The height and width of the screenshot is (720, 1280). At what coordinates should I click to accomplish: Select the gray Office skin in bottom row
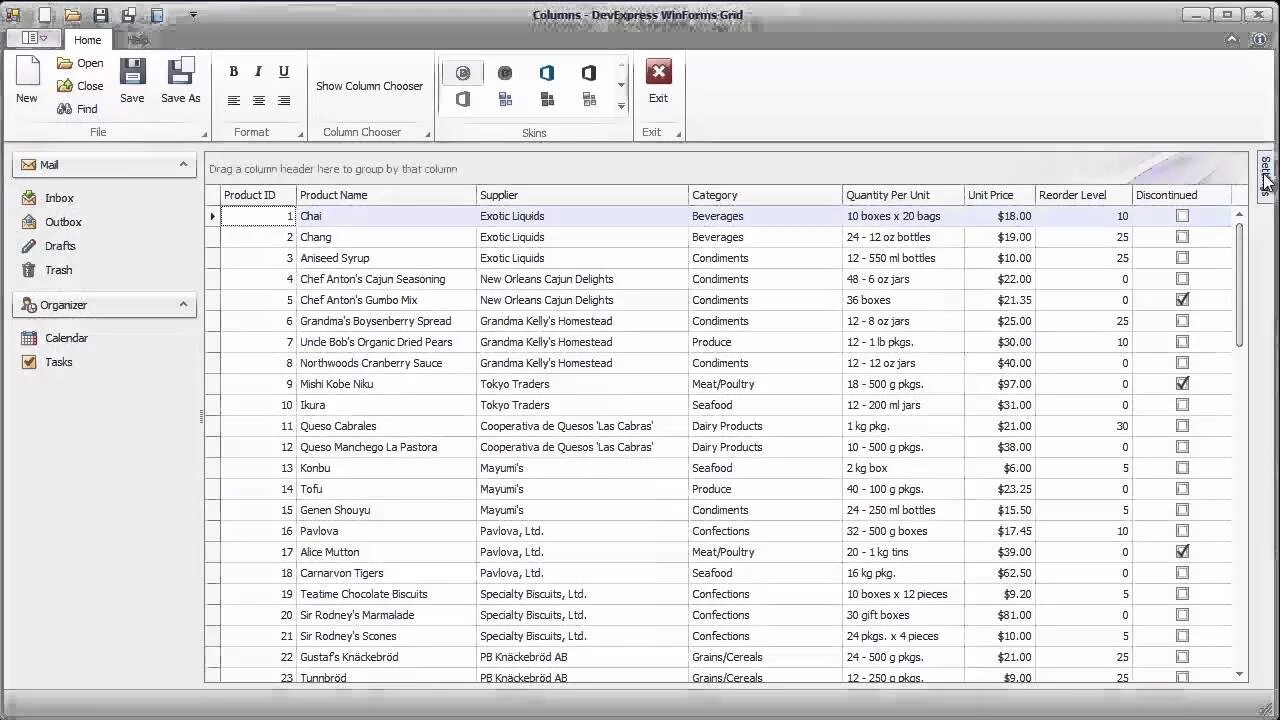coord(463,99)
